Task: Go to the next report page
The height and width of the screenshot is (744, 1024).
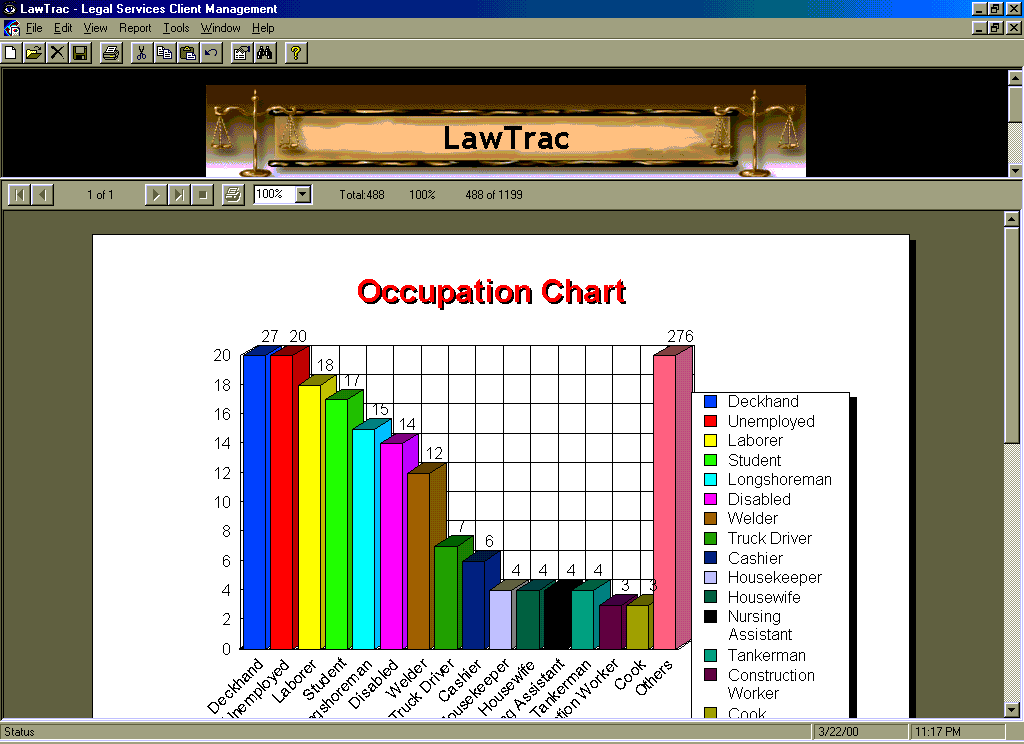Action: click(x=155, y=195)
